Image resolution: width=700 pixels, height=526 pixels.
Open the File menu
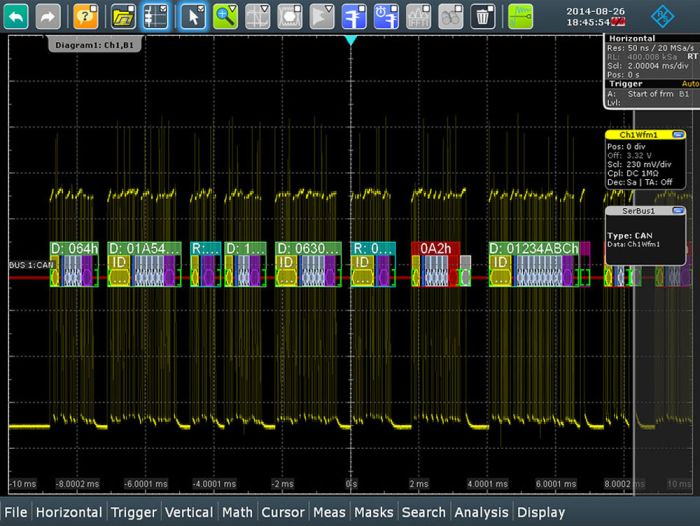pyautogui.click(x=16, y=512)
